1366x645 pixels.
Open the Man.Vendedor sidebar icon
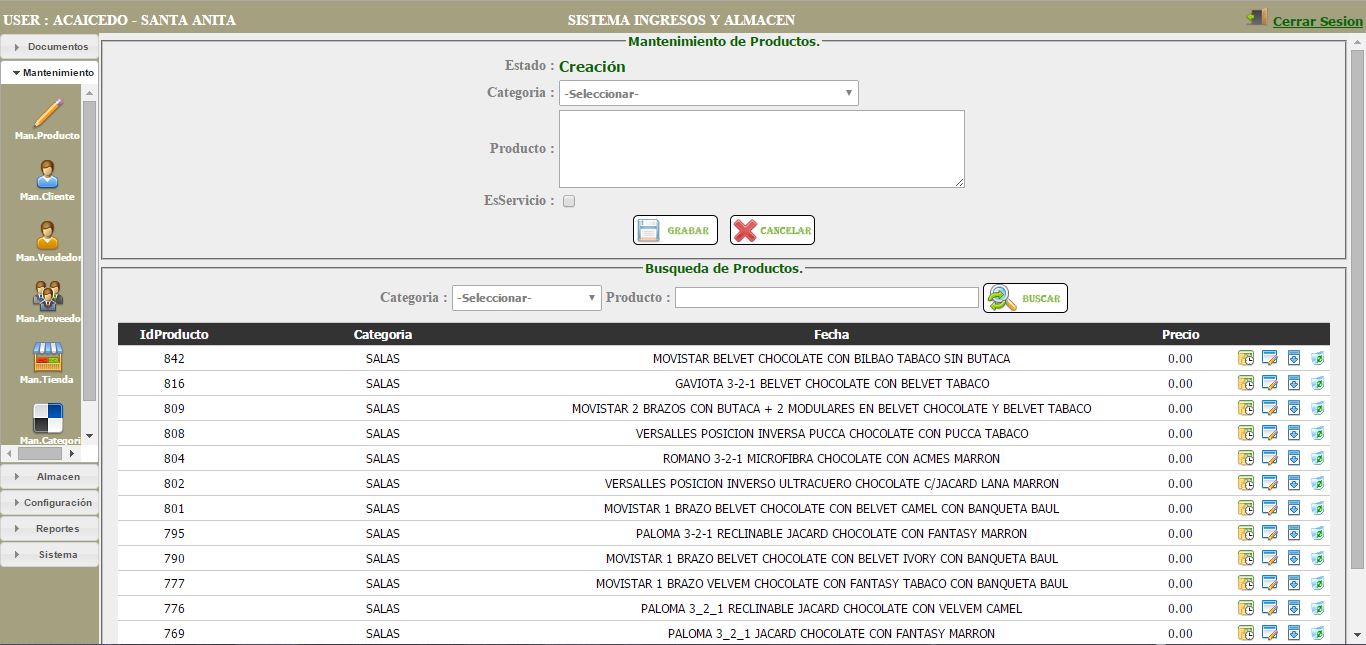click(47, 236)
